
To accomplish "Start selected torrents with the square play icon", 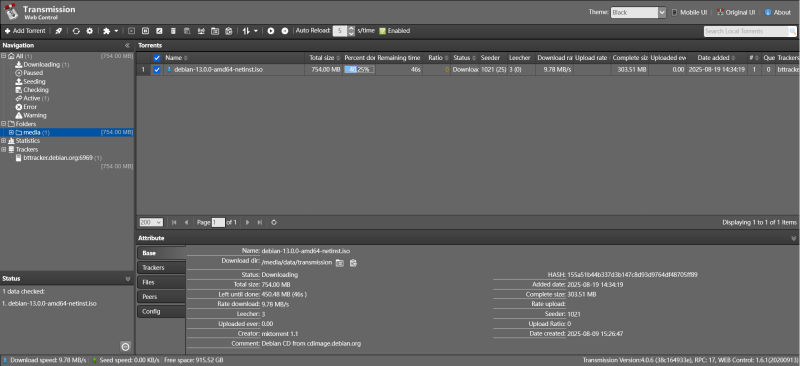I will tap(132, 31).
